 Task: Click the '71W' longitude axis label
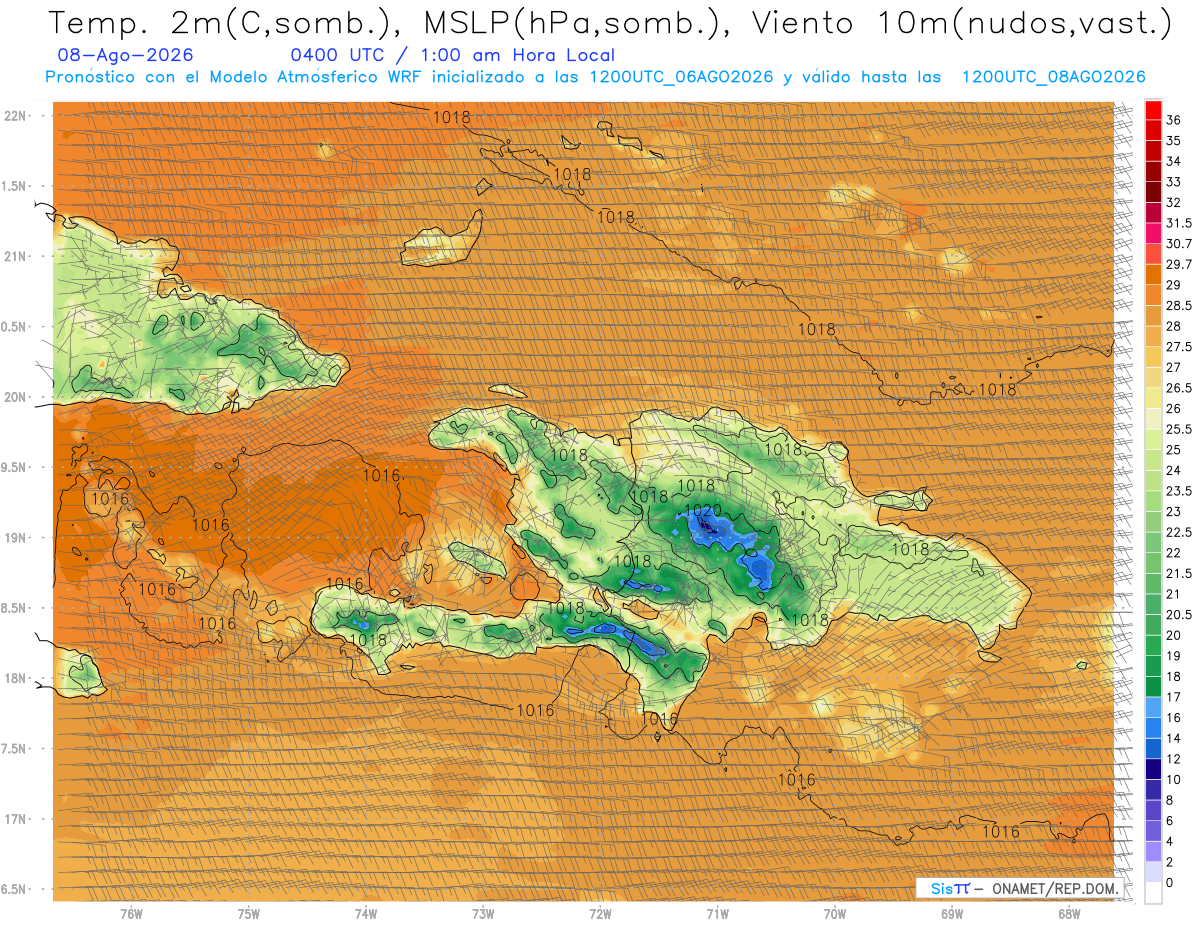[x=717, y=913]
